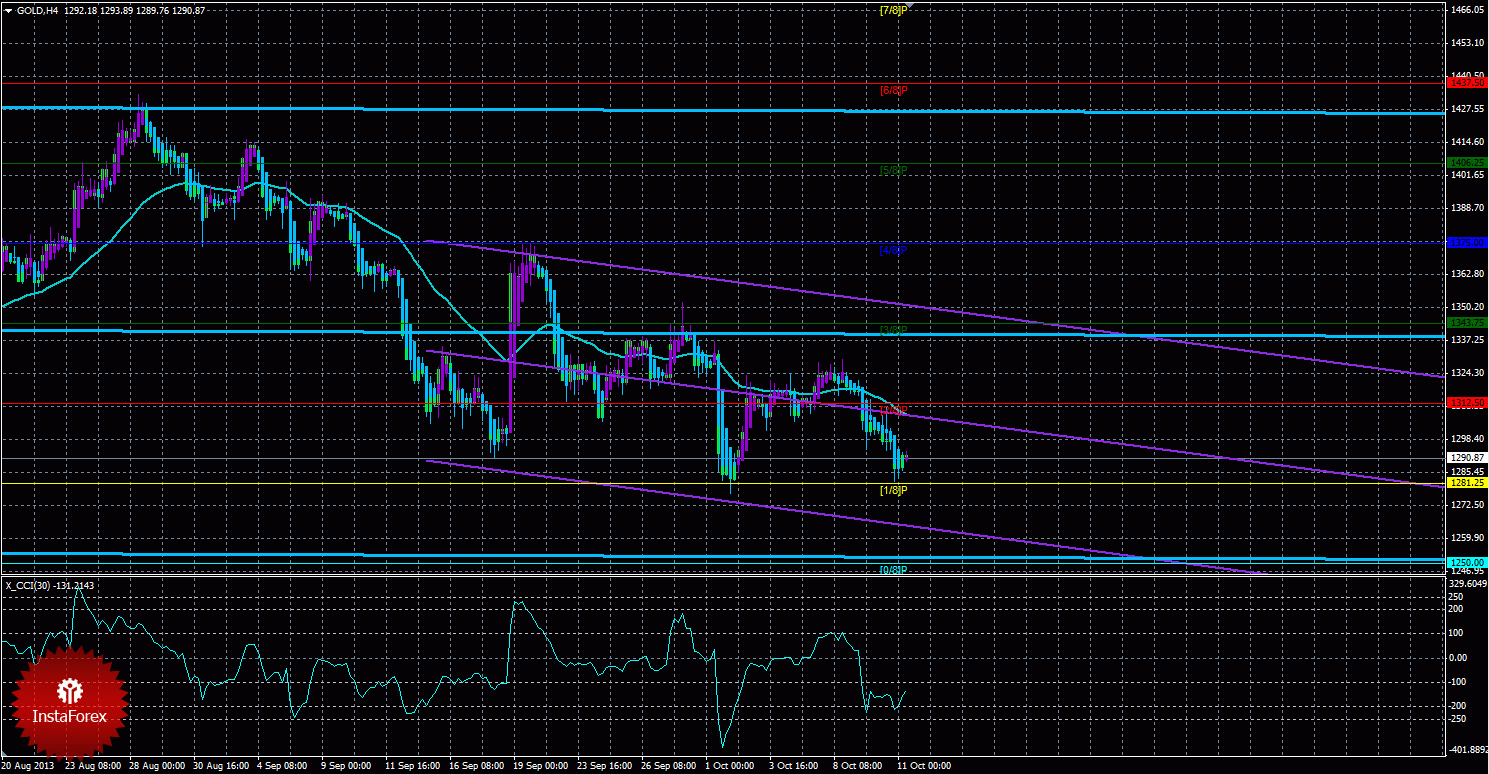This screenshot has width=1489, height=774.
Task: Click the 1259.90 price scale value
Action: click(1467, 538)
